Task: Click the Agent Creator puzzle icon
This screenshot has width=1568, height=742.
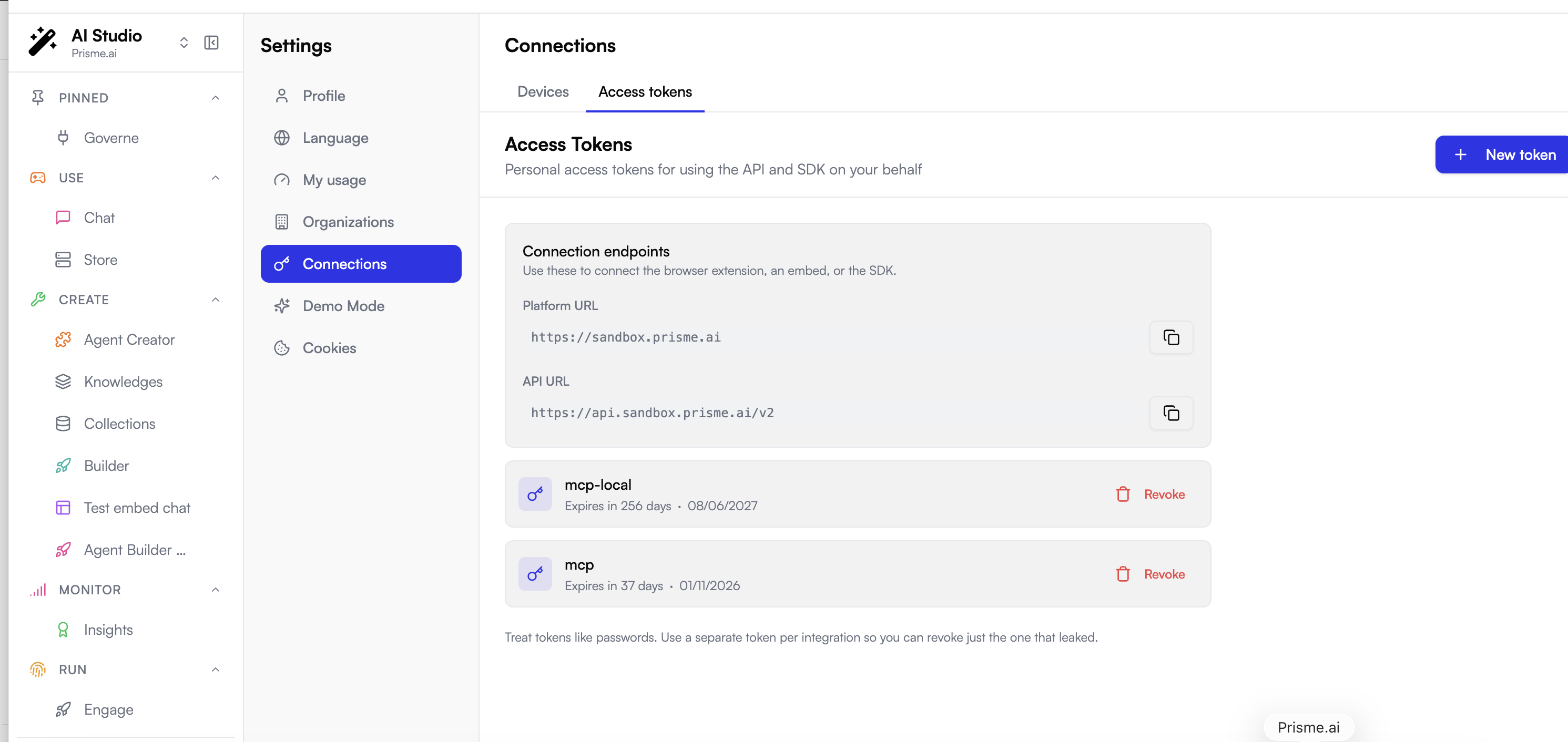Action: [63, 340]
